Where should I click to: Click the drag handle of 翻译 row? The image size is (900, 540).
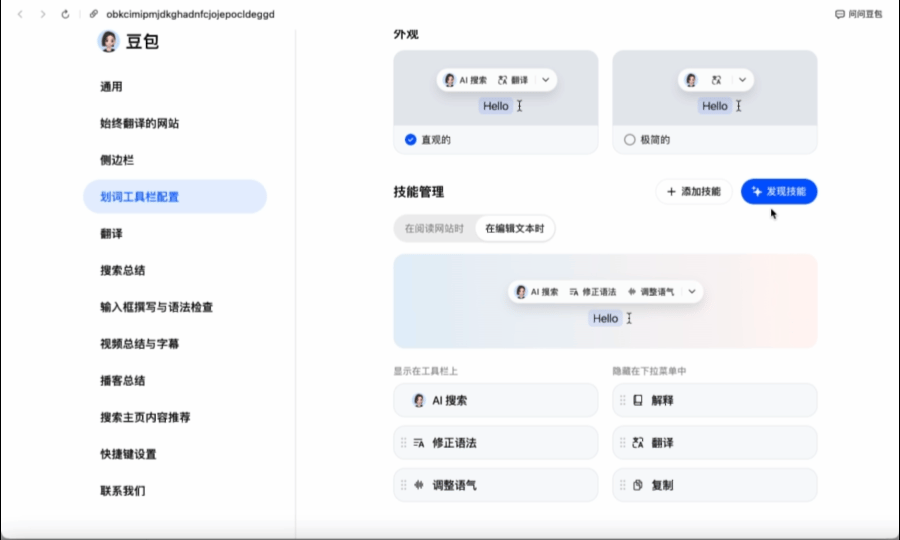[x=623, y=443]
